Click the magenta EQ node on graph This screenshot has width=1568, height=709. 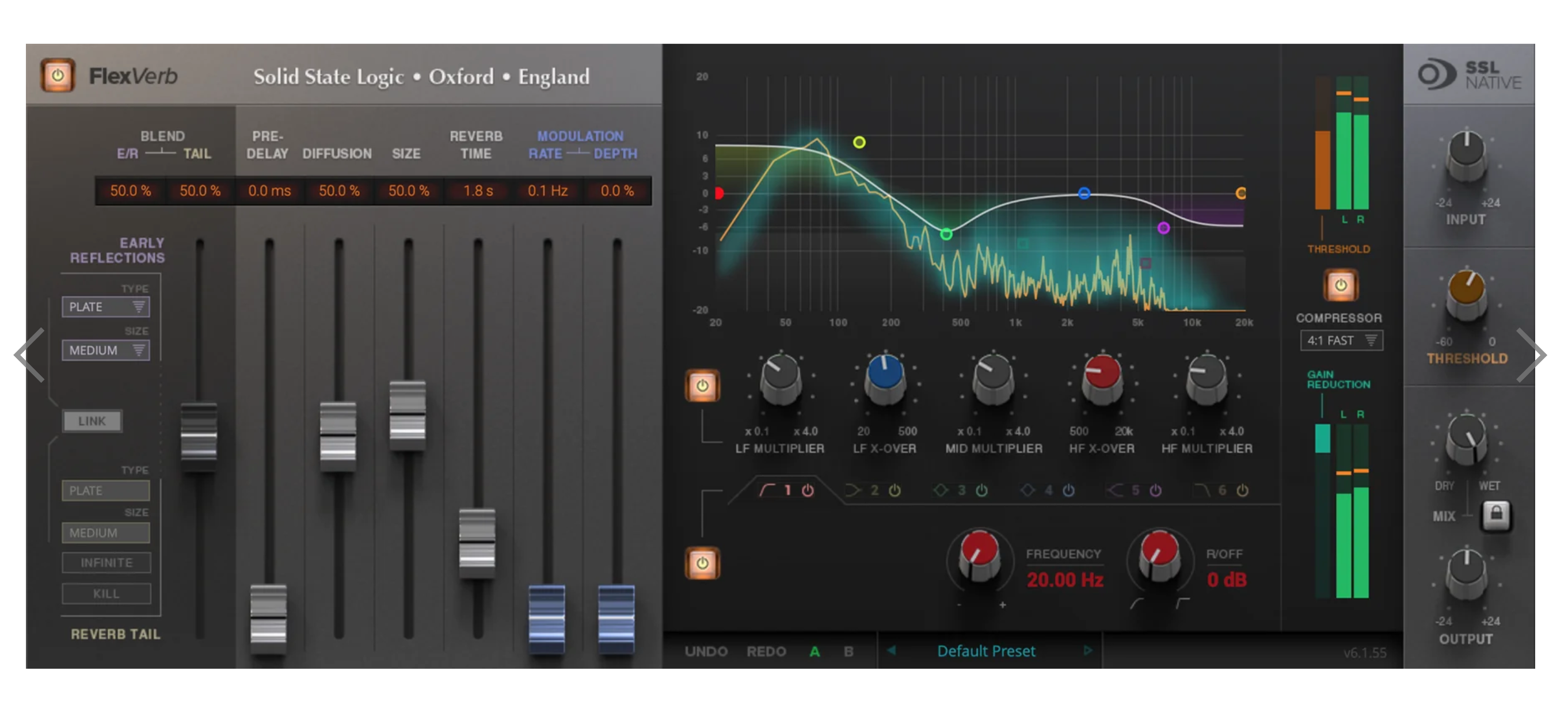(x=1163, y=228)
